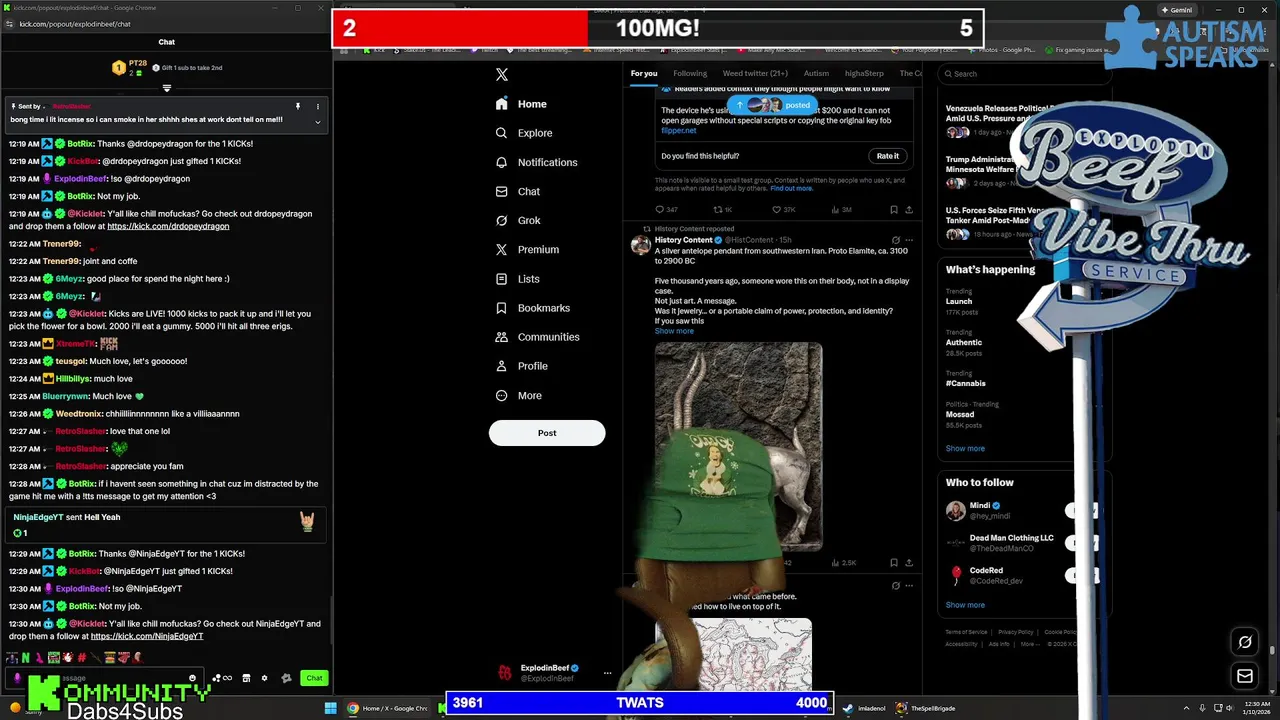Click the green Chat send button
The image size is (1280, 720).
point(314,678)
